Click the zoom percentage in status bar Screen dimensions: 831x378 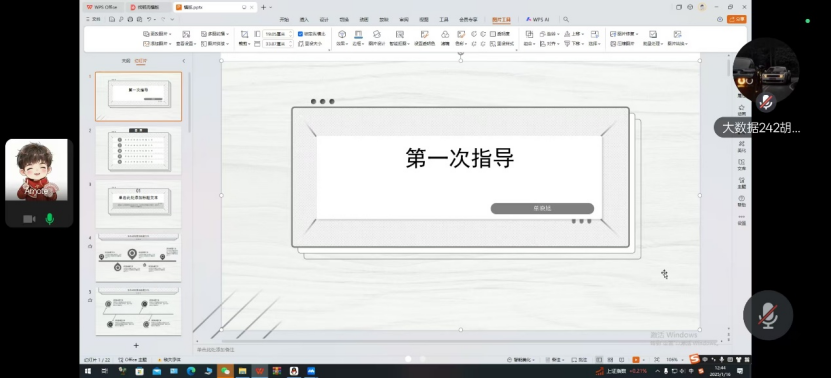click(x=671, y=359)
